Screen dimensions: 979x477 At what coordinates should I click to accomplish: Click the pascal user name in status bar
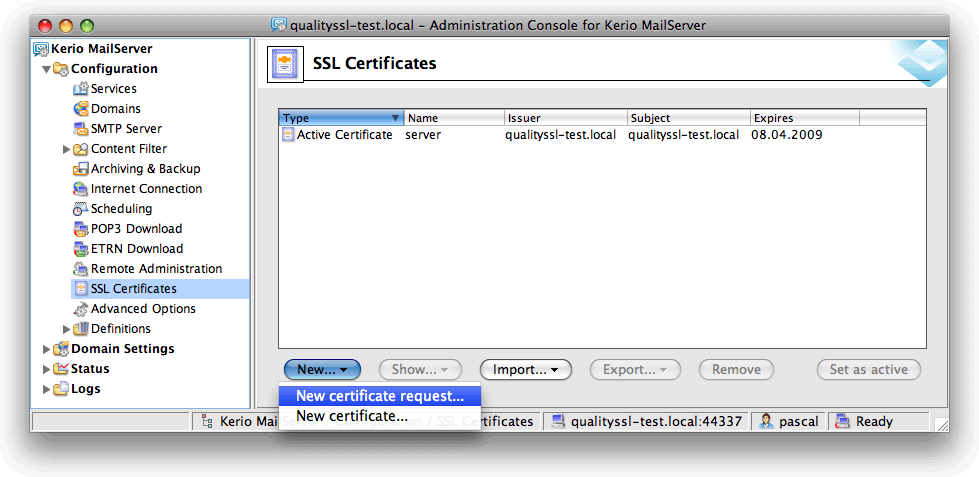coord(799,422)
